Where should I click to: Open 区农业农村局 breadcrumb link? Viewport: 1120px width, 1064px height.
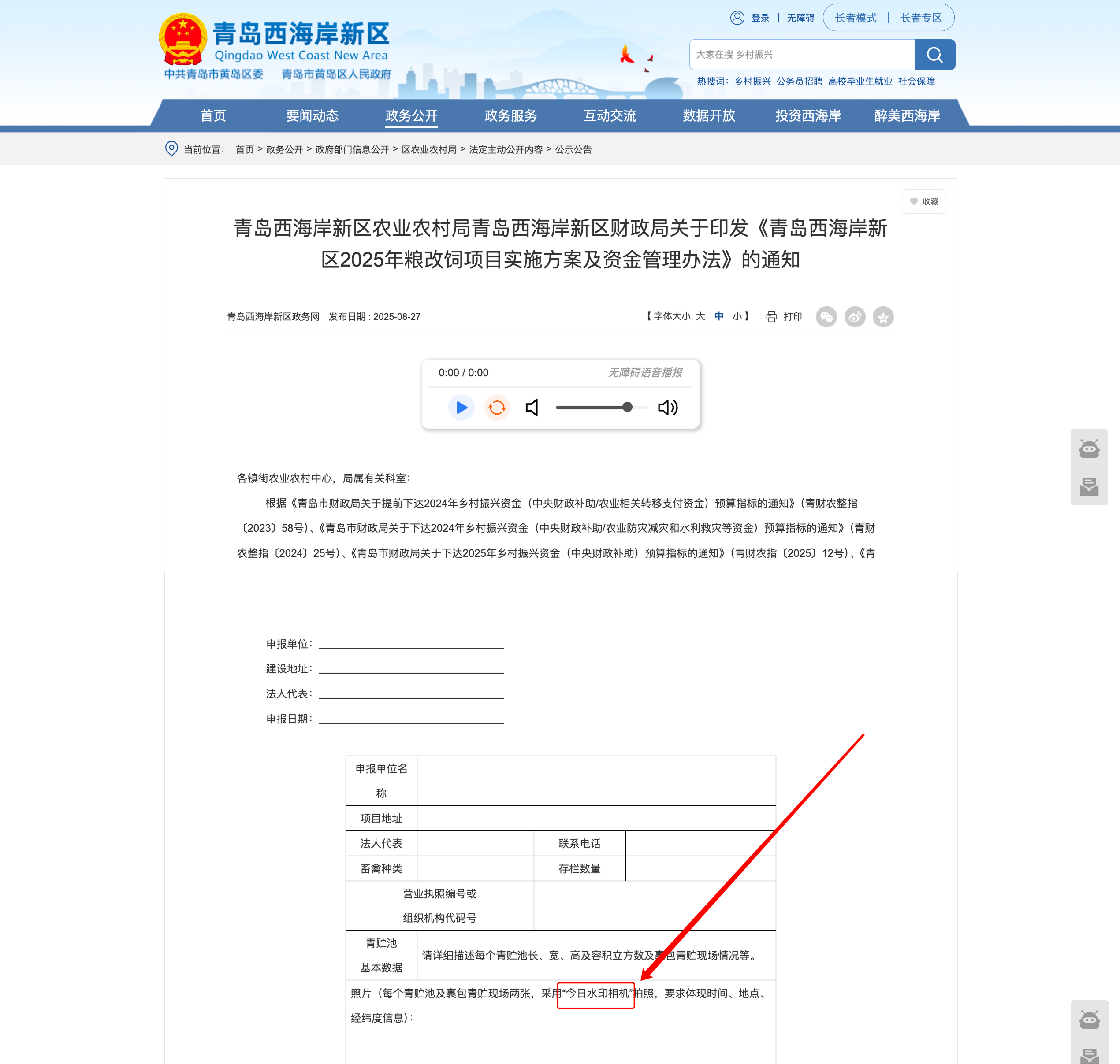click(x=429, y=150)
